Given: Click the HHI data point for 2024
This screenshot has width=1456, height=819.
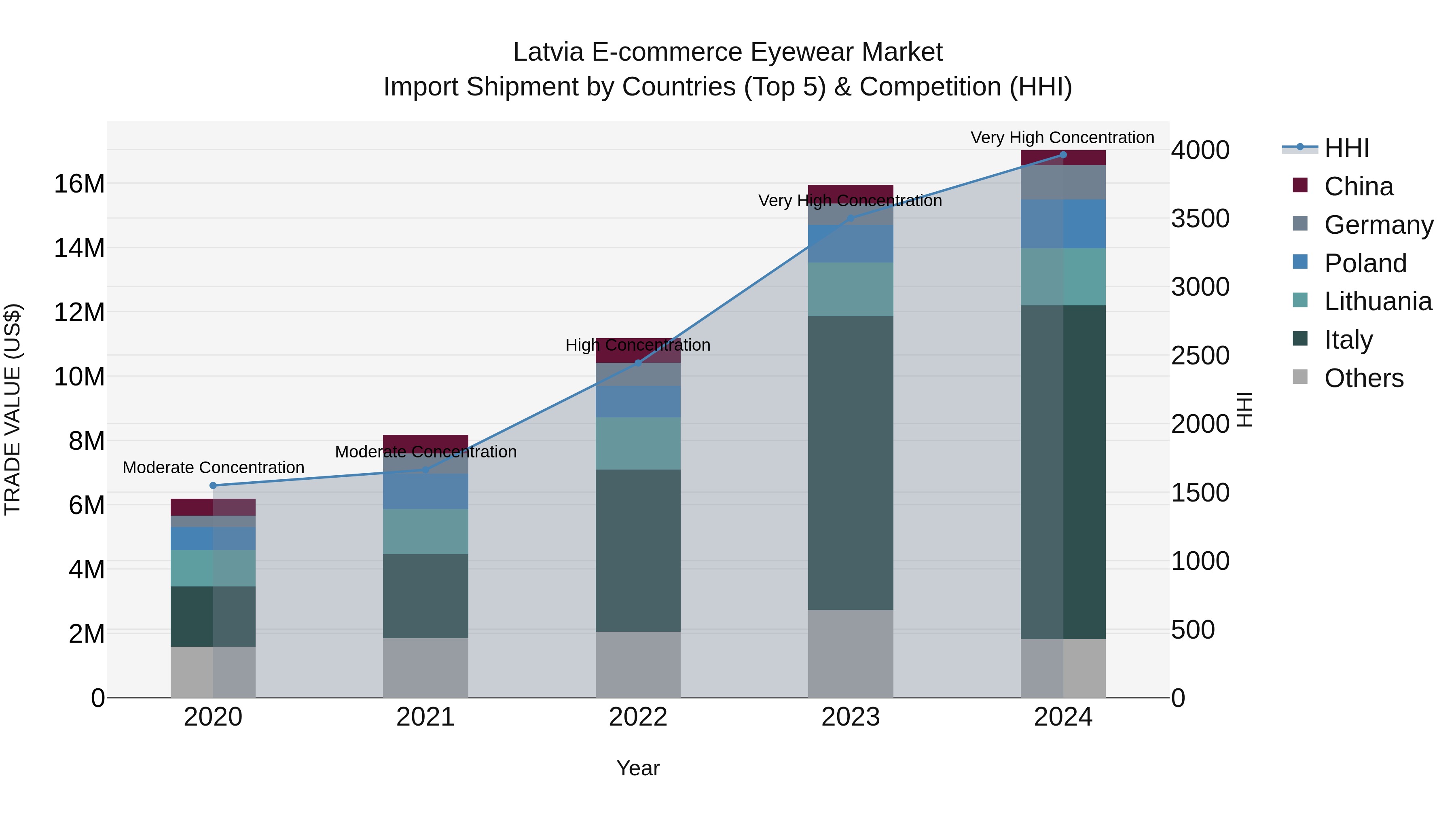Looking at the screenshot, I should coord(1063,155).
